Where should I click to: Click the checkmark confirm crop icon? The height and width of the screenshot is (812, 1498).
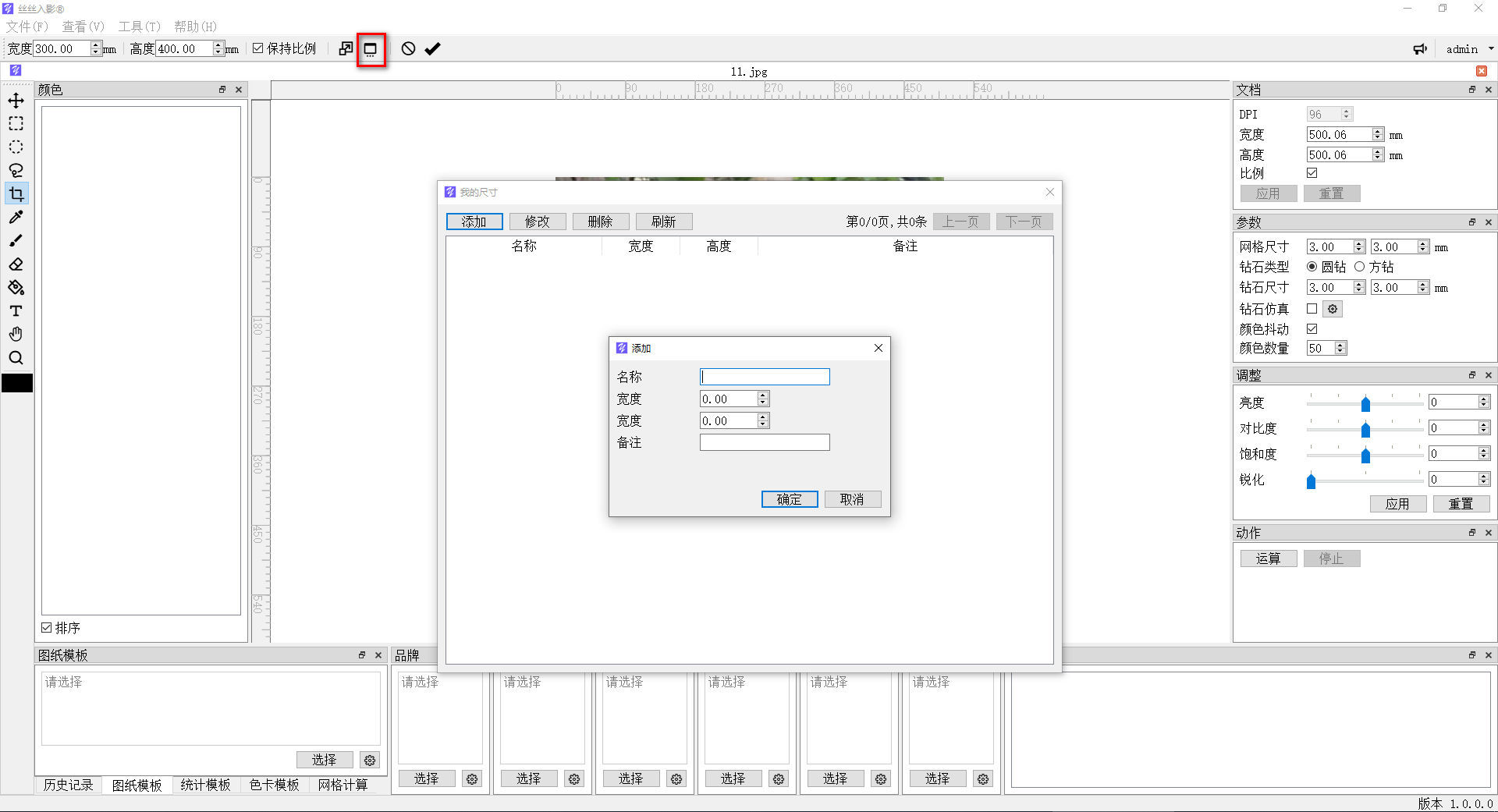point(432,49)
